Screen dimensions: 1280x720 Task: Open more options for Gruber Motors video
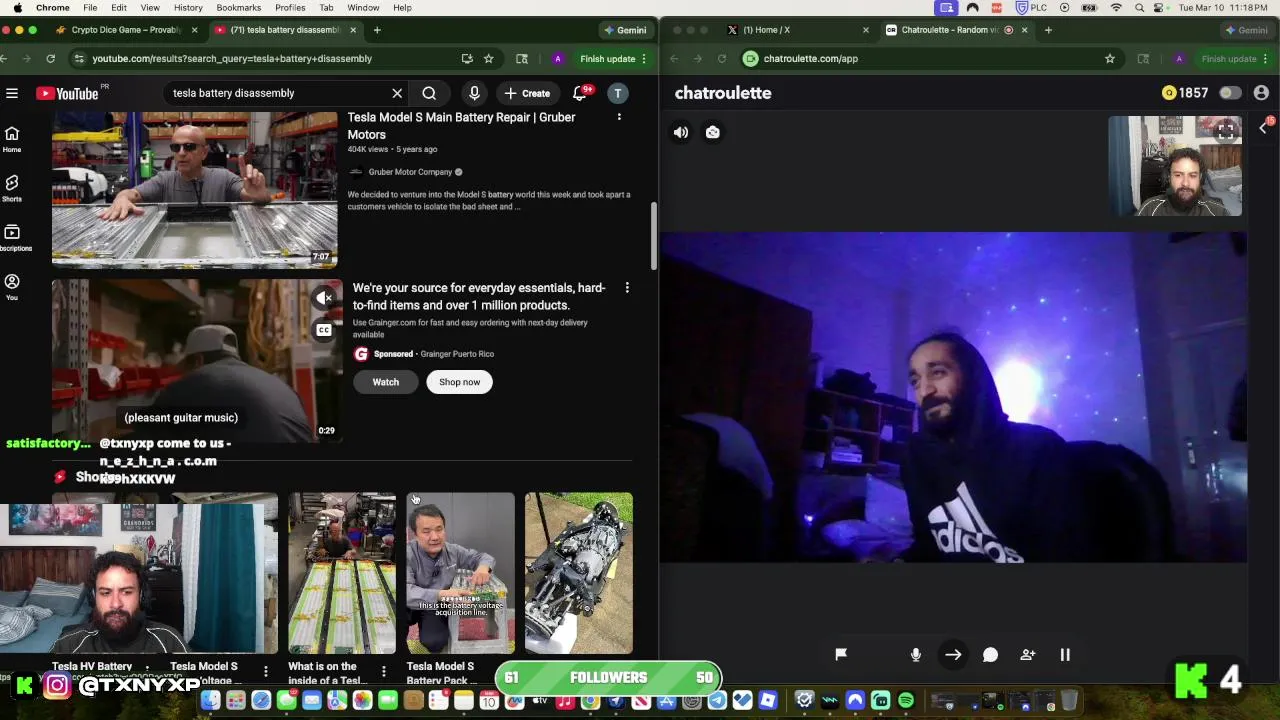pos(619,117)
